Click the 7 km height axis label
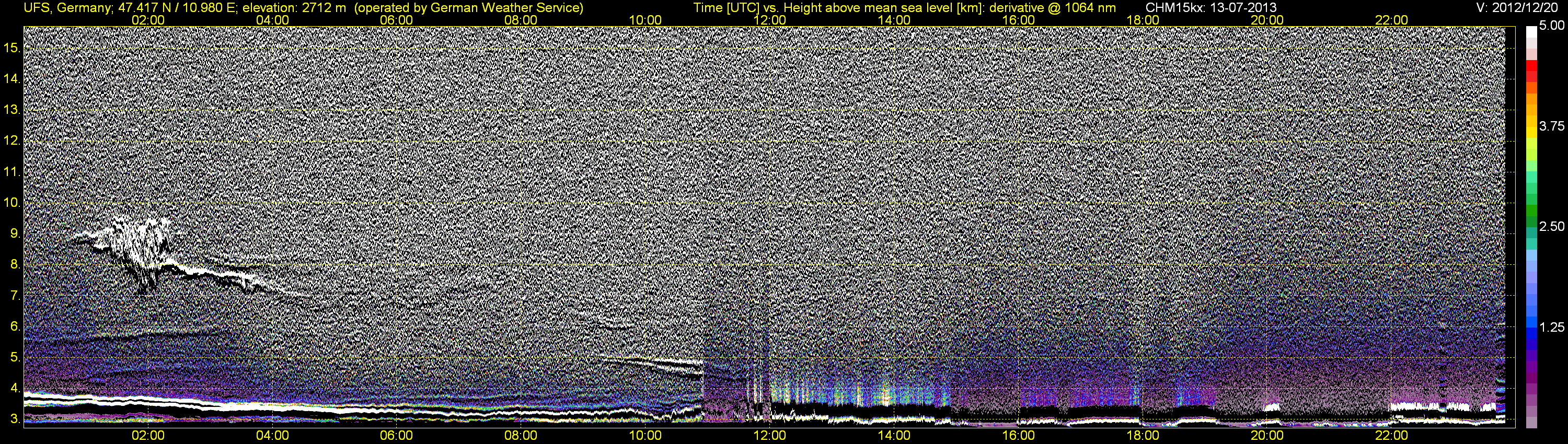1568x444 pixels. pos(15,296)
